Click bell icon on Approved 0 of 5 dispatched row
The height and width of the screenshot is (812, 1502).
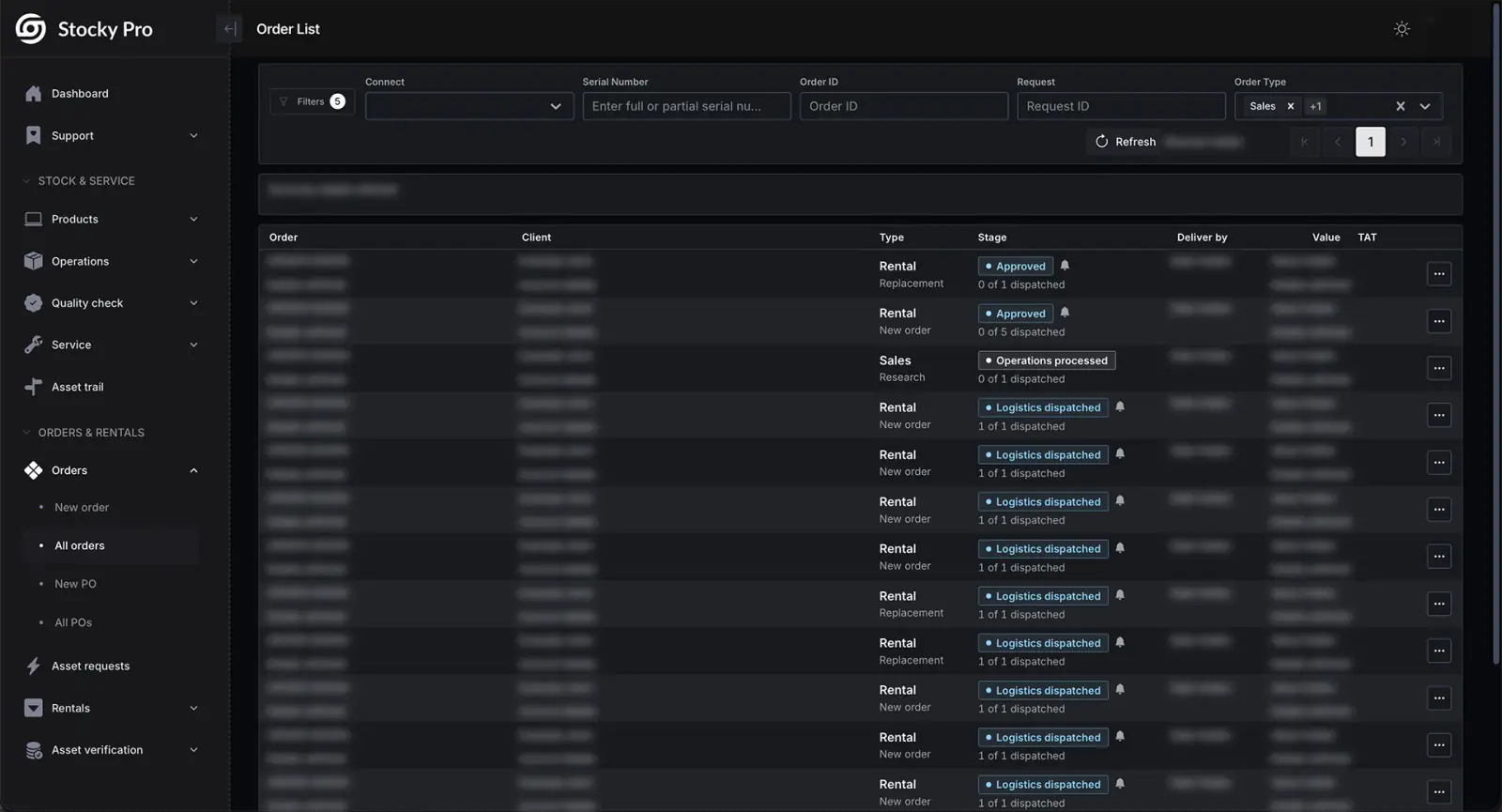[1065, 313]
